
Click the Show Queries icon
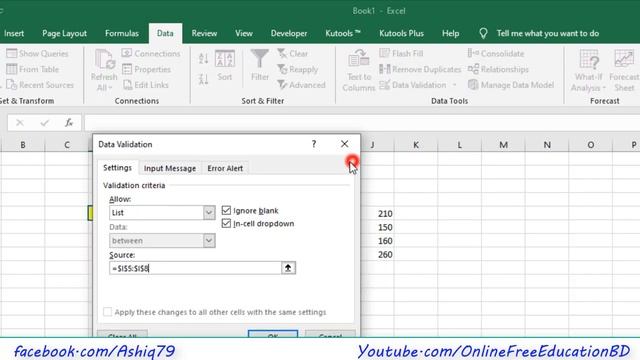(12, 53)
